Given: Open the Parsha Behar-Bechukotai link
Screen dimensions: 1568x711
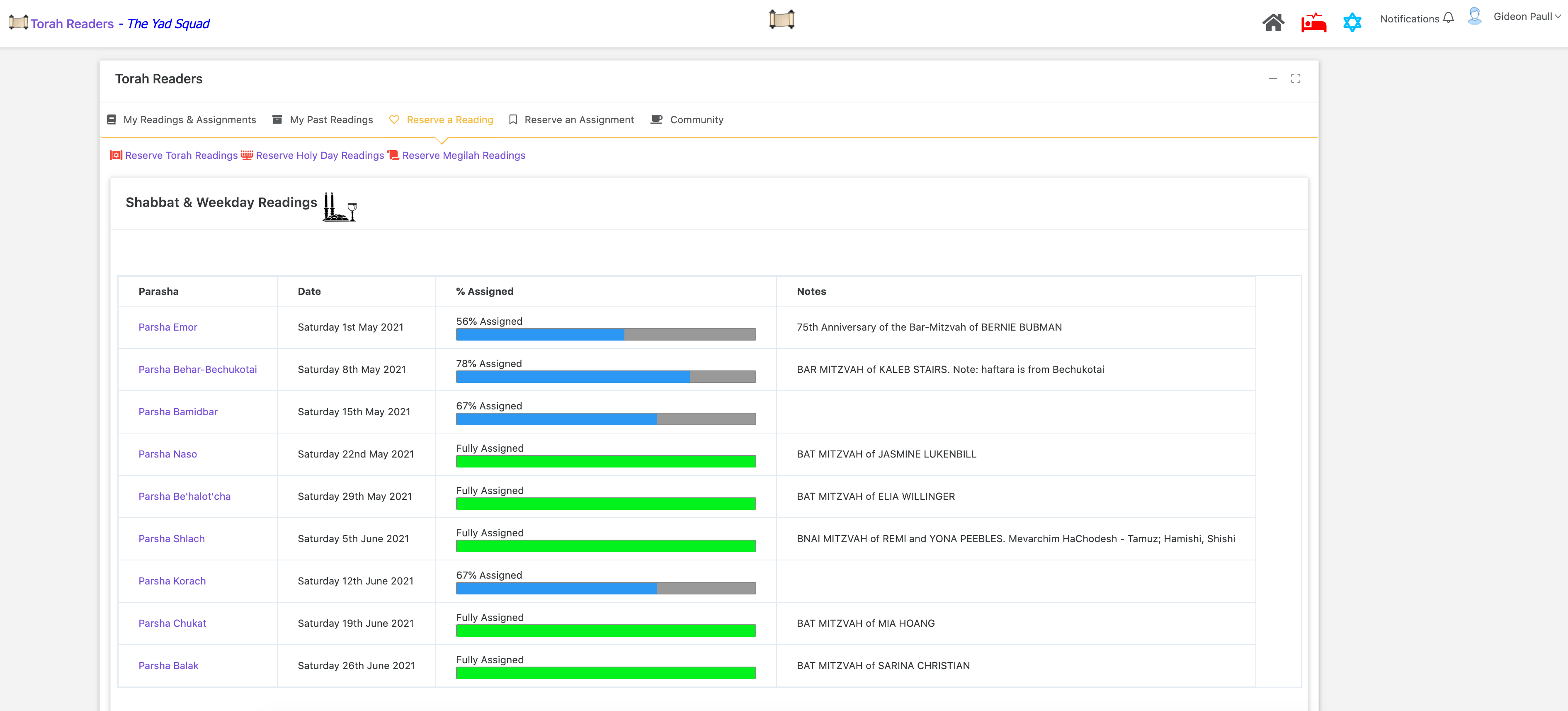Looking at the screenshot, I should (x=197, y=369).
